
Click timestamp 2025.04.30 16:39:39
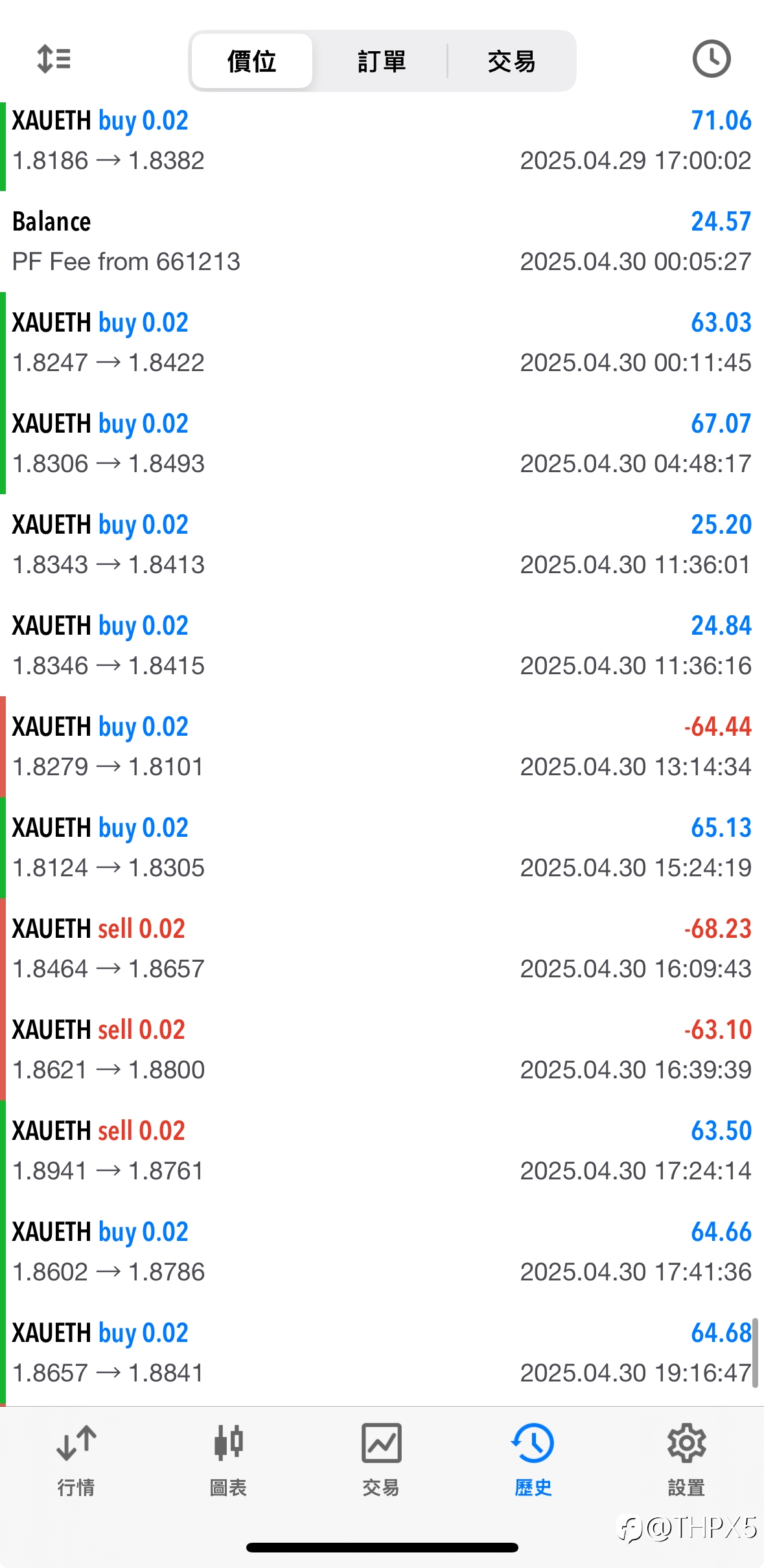636,1070
